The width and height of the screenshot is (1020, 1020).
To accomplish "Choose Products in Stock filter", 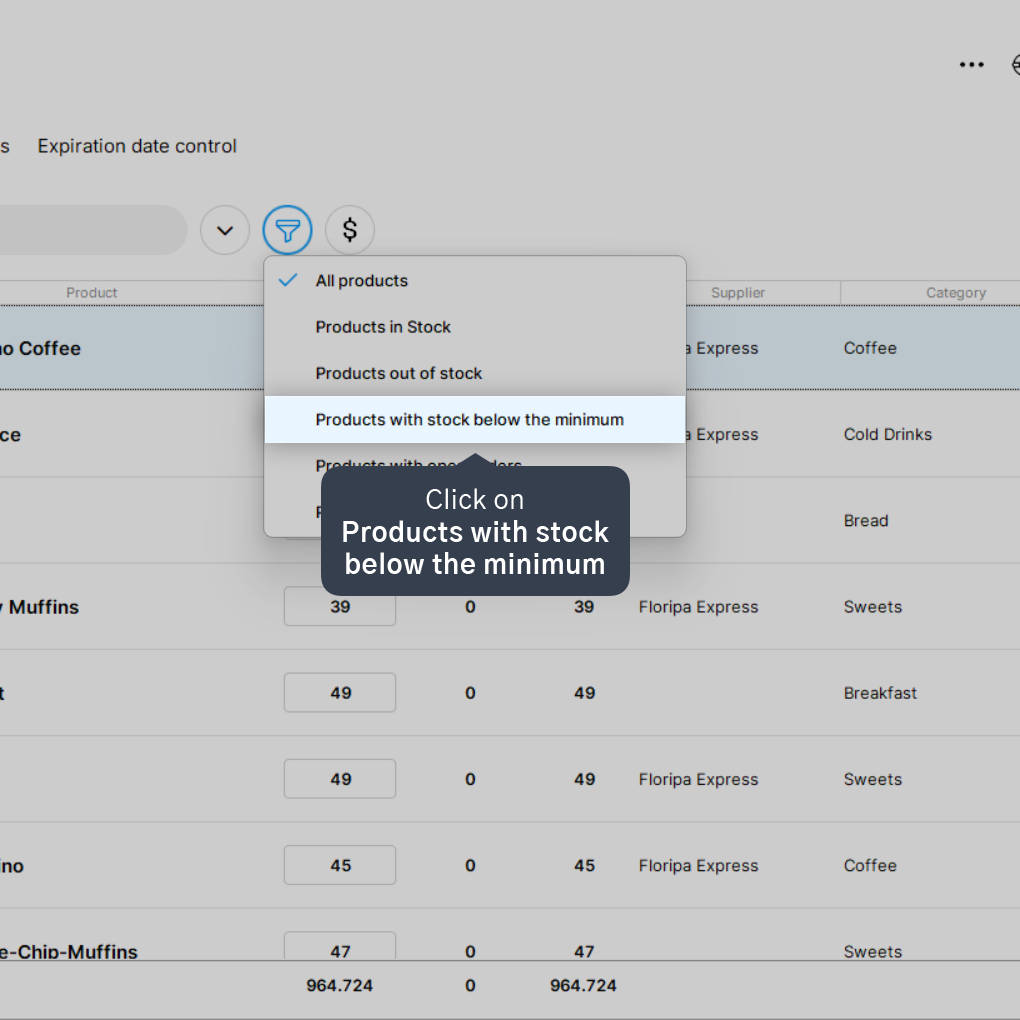I will [x=475, y=327].
